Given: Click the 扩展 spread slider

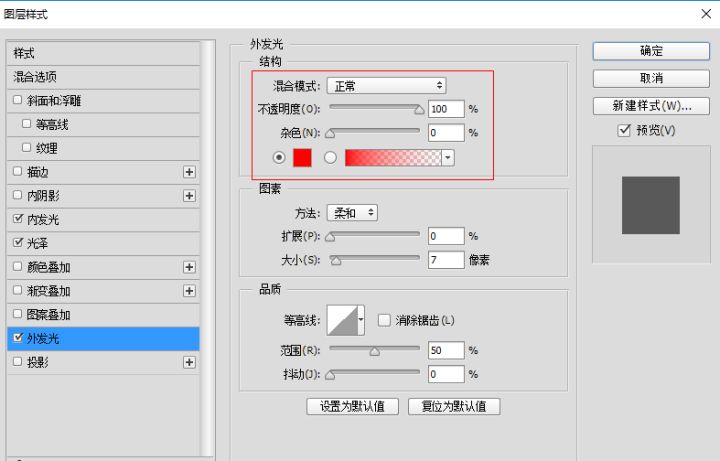Looking at the screenshot, I should pos(374,236).
